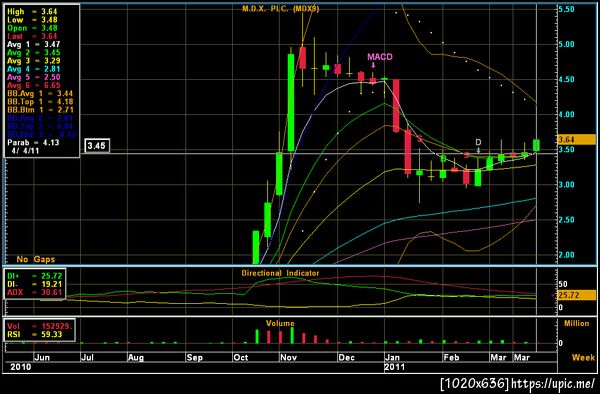
Task: Click the Aug month label
Action: coord(136,358)
